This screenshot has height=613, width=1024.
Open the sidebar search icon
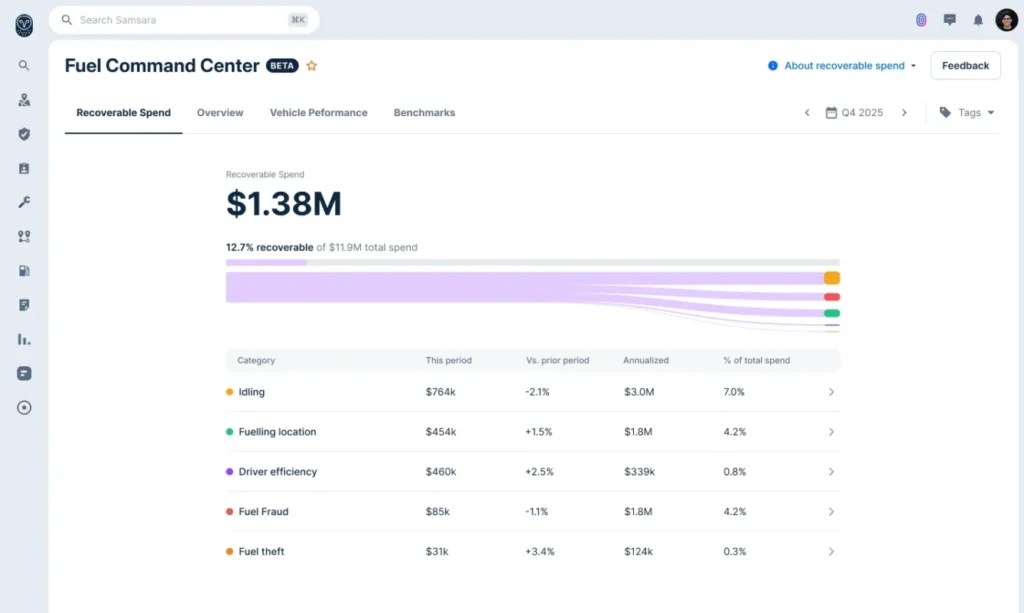coord(24,65)
